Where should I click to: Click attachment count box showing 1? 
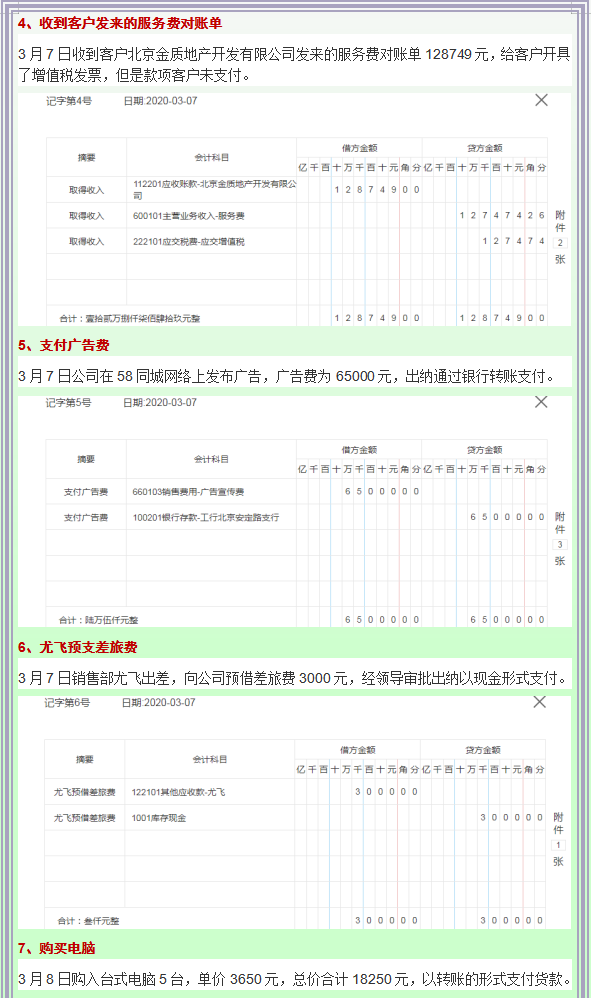click(x=558, y=845)
